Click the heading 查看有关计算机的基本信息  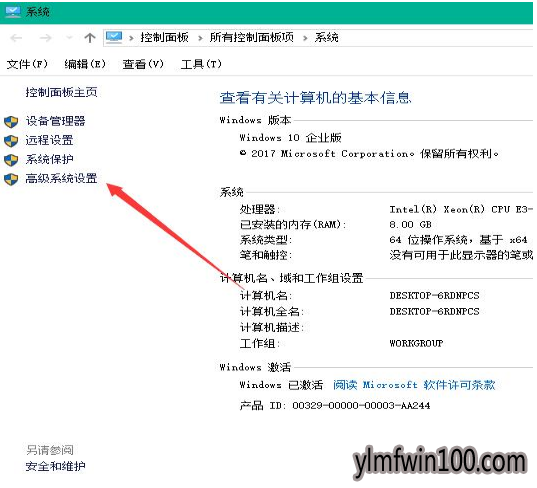pos(315,98)
